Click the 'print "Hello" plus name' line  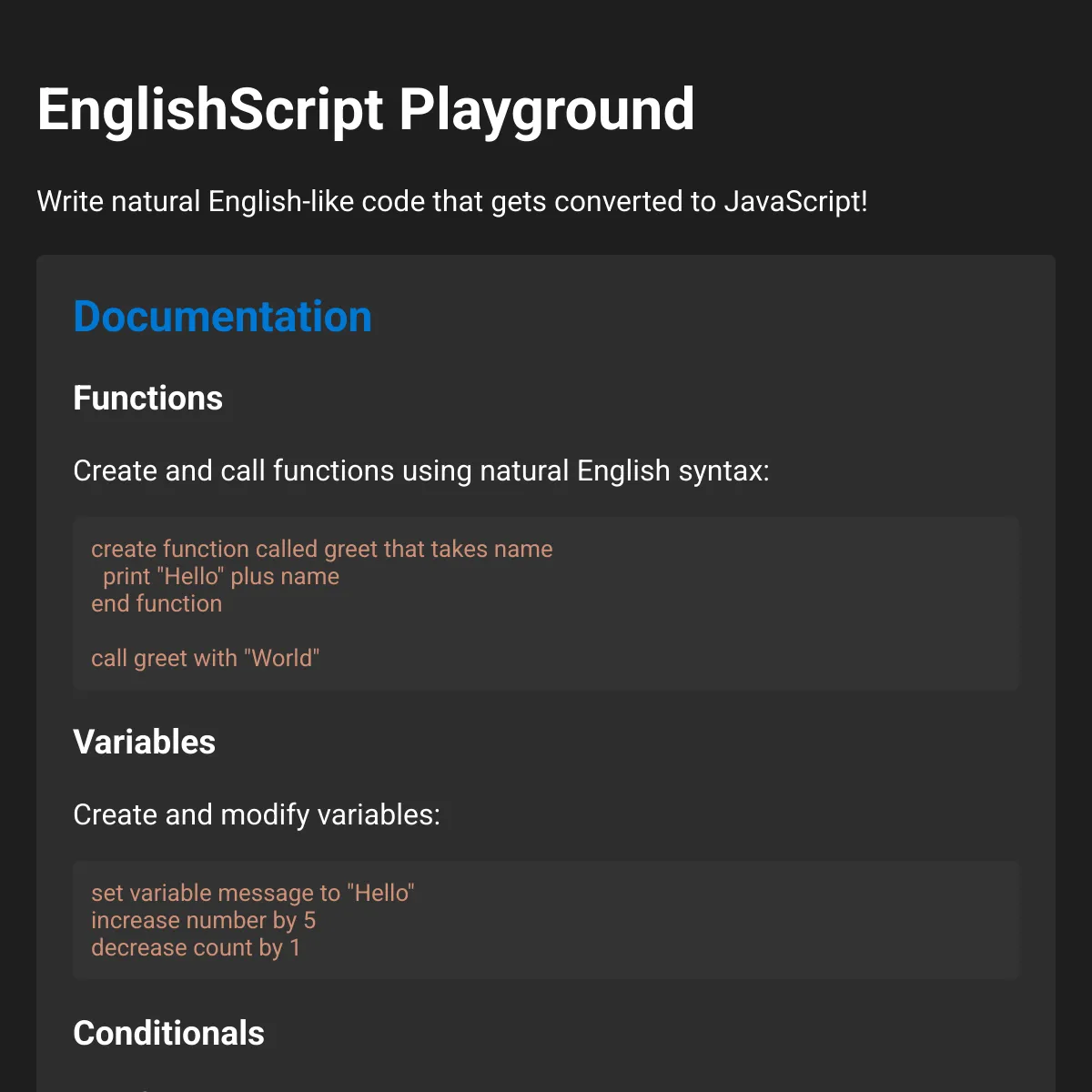pyautogui.click(x=221, y=576)
